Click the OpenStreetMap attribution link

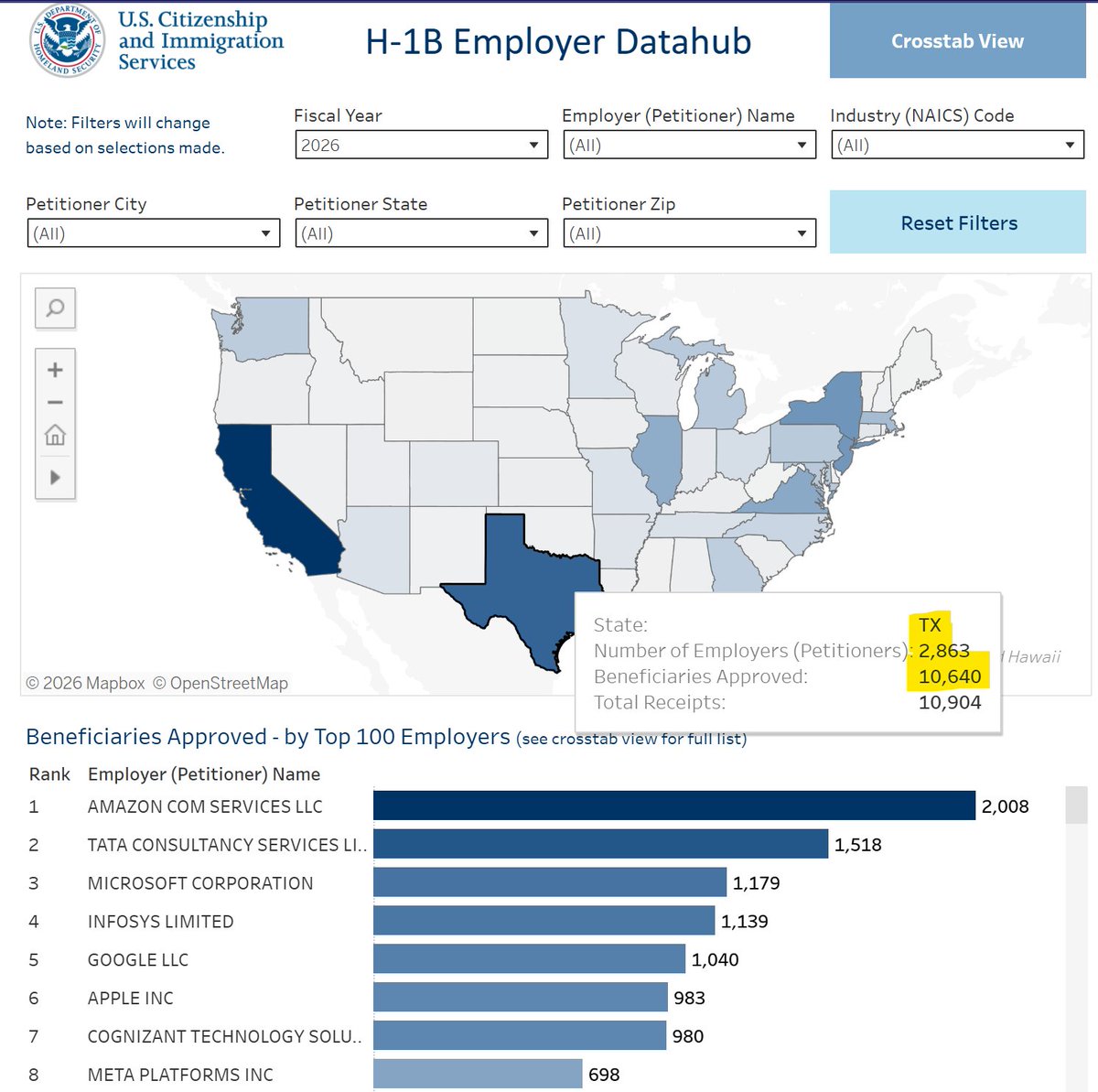click(x=220, y=683)
